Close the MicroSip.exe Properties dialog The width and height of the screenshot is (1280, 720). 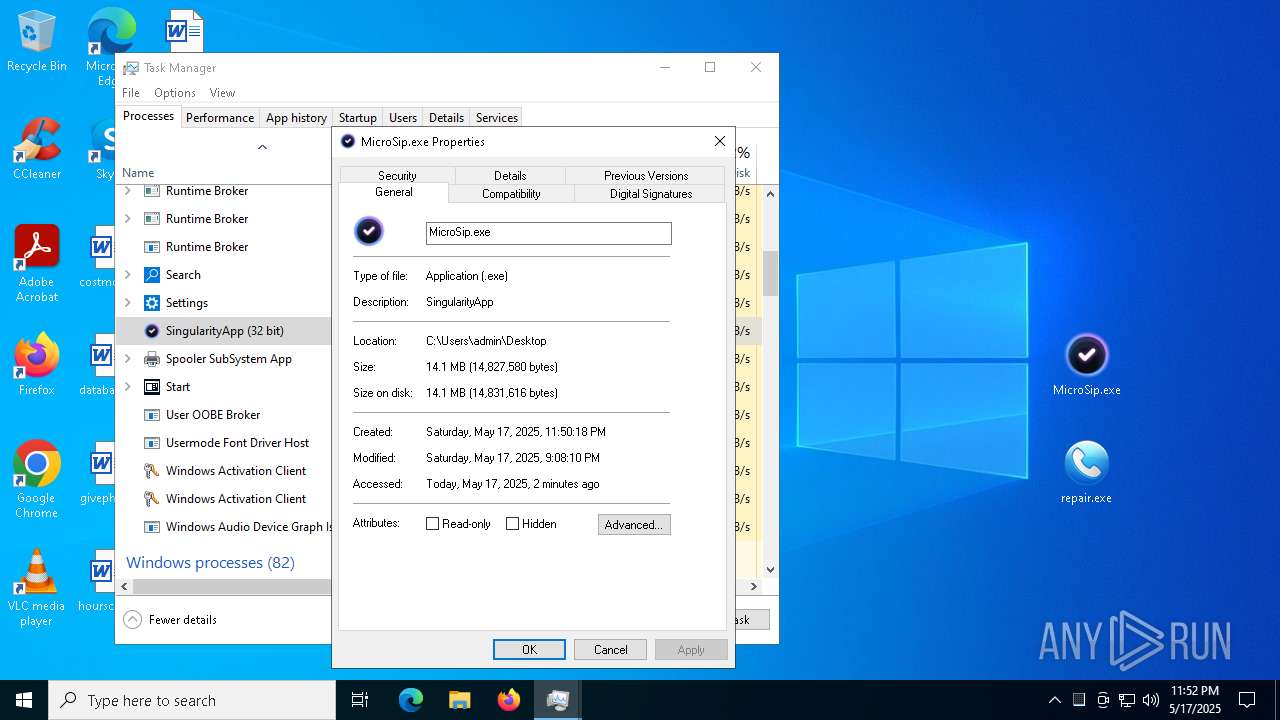[x=719, y=142]
